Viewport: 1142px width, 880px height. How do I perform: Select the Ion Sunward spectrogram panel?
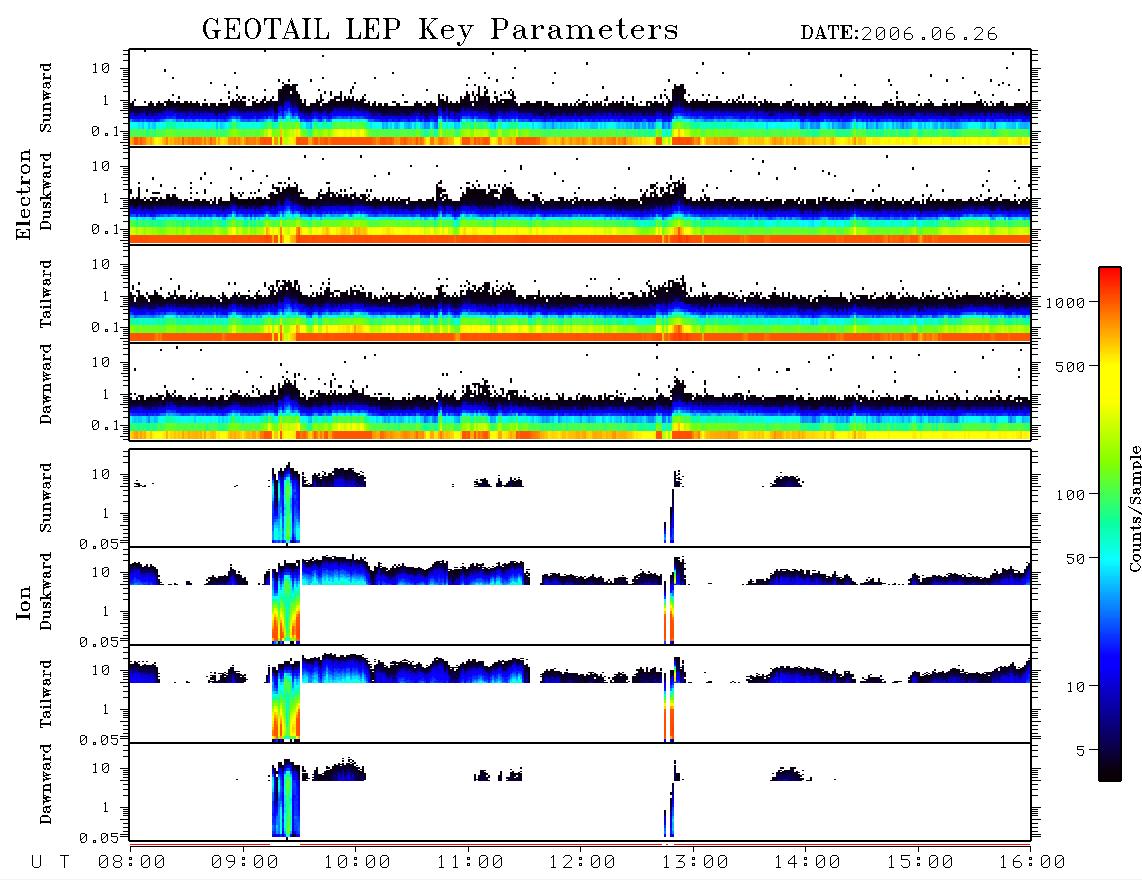tap(580, 498)
